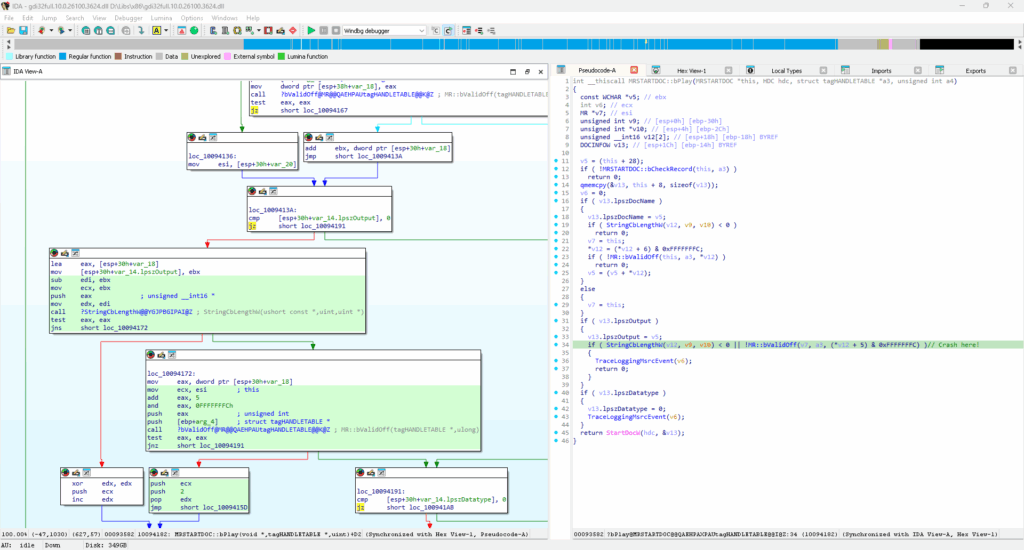Expand dropdown arrow beside yellow 'A' icon
This screenshot has width=1024, height=550.
pyautogui.click(x=168, y=31)
